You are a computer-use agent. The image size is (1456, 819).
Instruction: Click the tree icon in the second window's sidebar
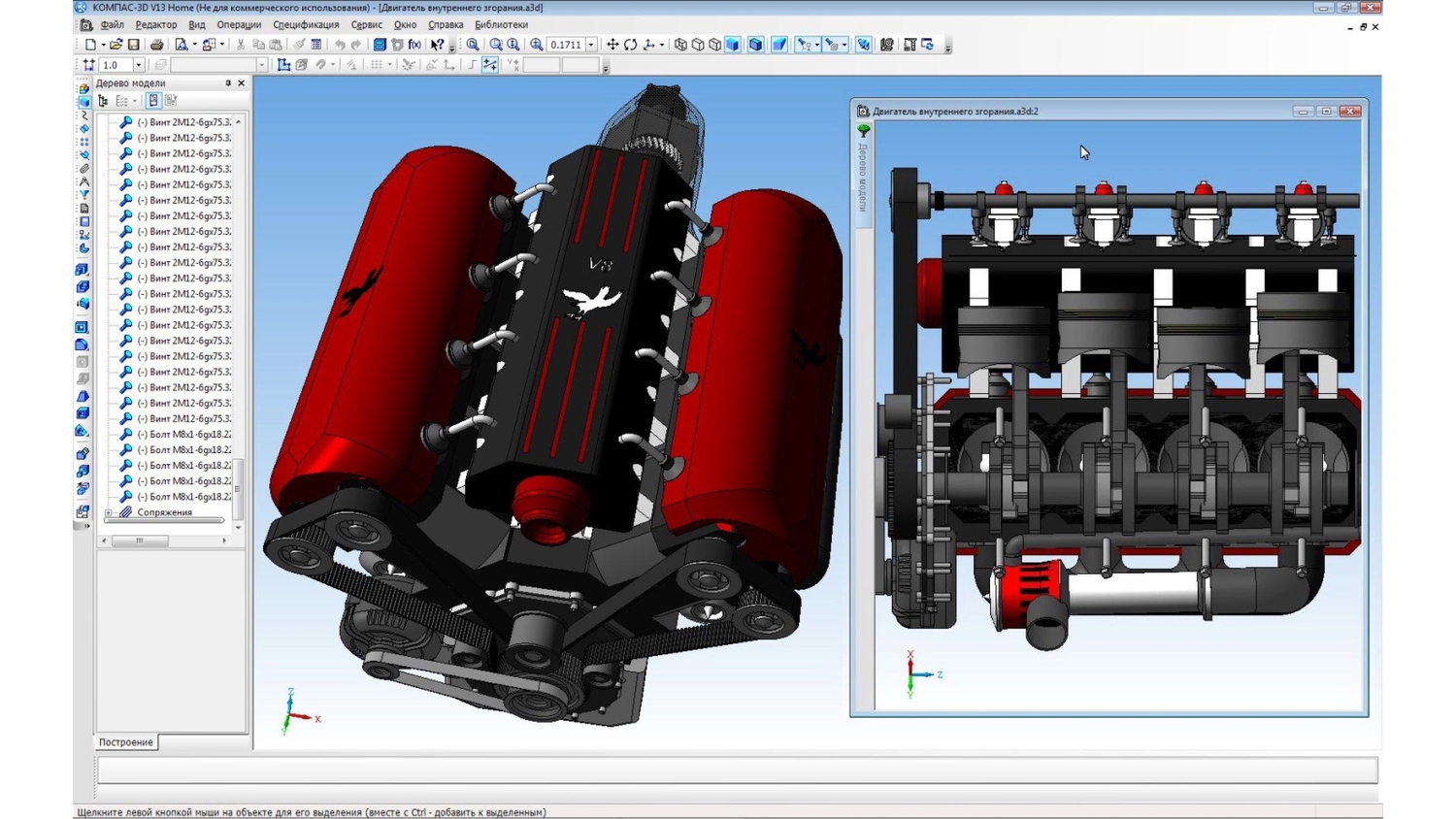coord(863,130)
